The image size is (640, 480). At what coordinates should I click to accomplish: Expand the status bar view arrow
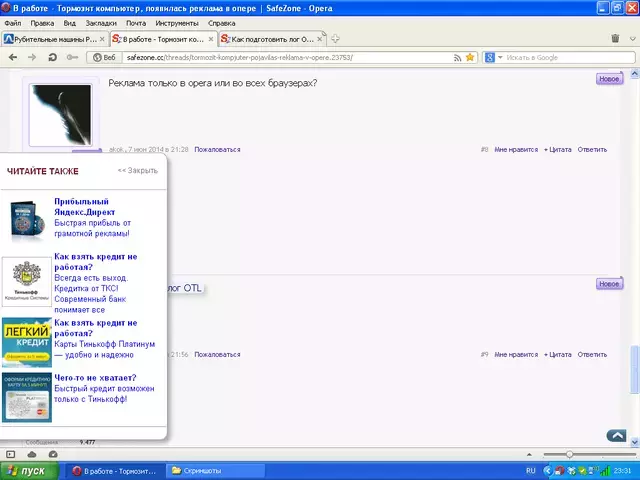coord(529,454)
